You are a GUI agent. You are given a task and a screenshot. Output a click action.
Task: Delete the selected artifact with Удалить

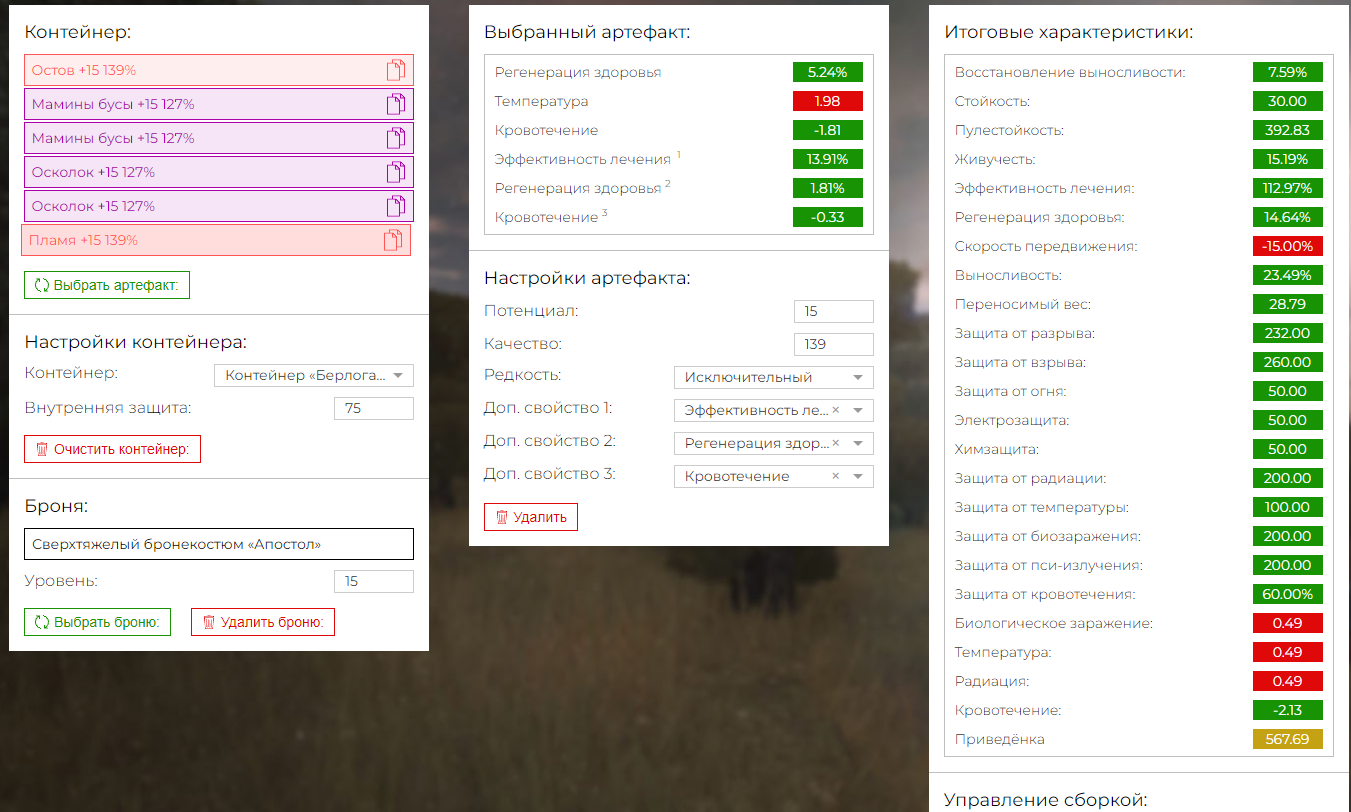point(531,517)
